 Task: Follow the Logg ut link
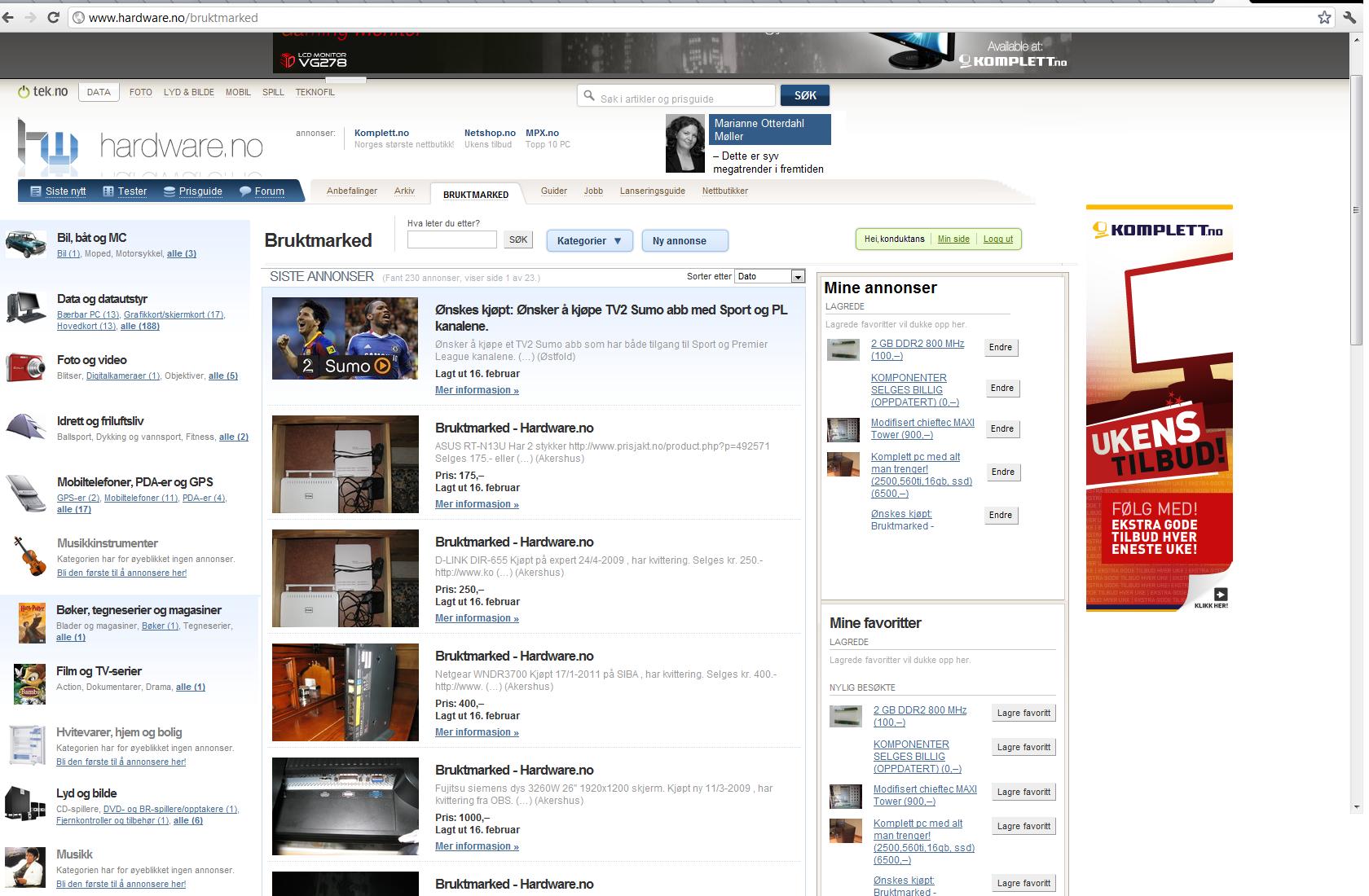pyautogui.click(x=997, y=239)
